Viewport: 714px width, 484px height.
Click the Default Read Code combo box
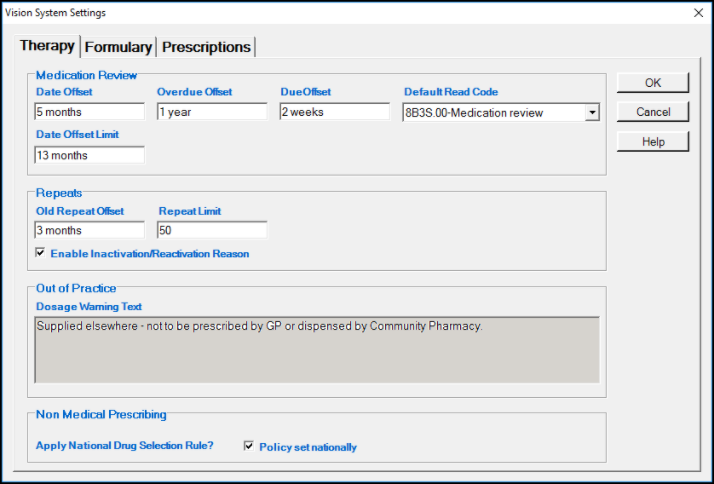[x=493, y=113]
